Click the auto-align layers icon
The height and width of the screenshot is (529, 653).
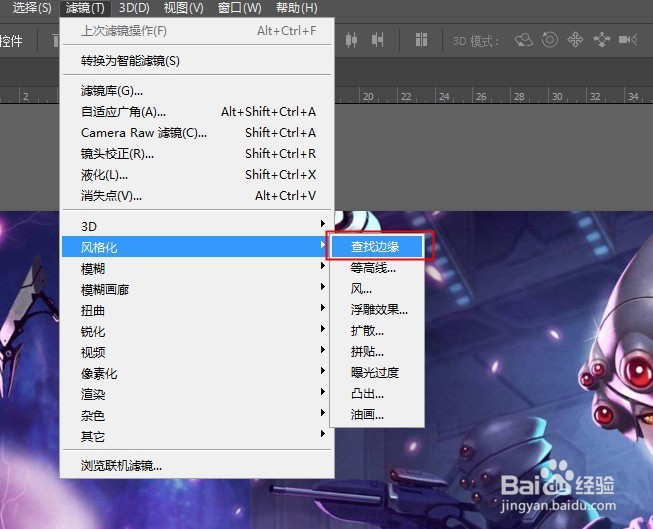point(421,40)
